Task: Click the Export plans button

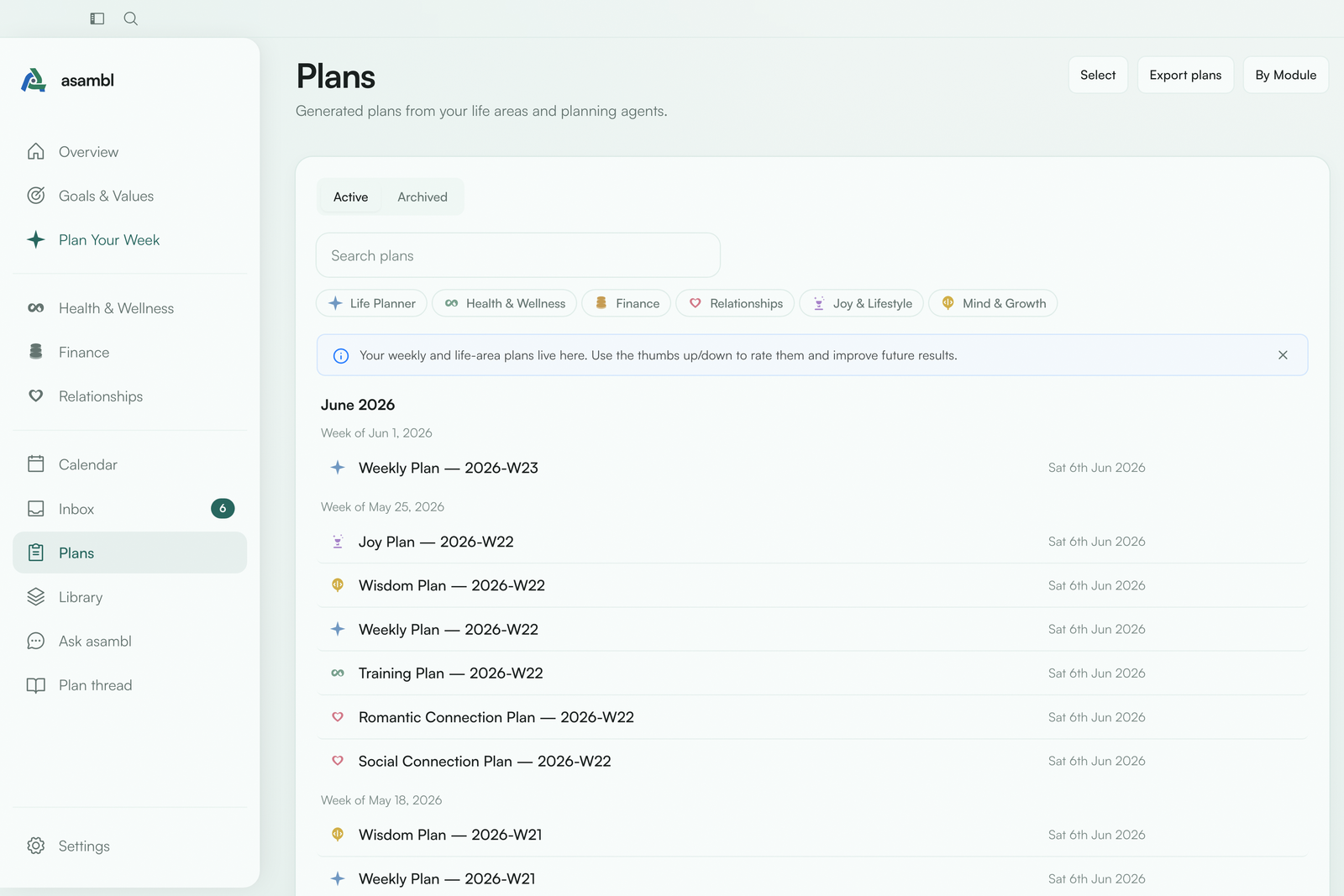Action: point(1185,75)
